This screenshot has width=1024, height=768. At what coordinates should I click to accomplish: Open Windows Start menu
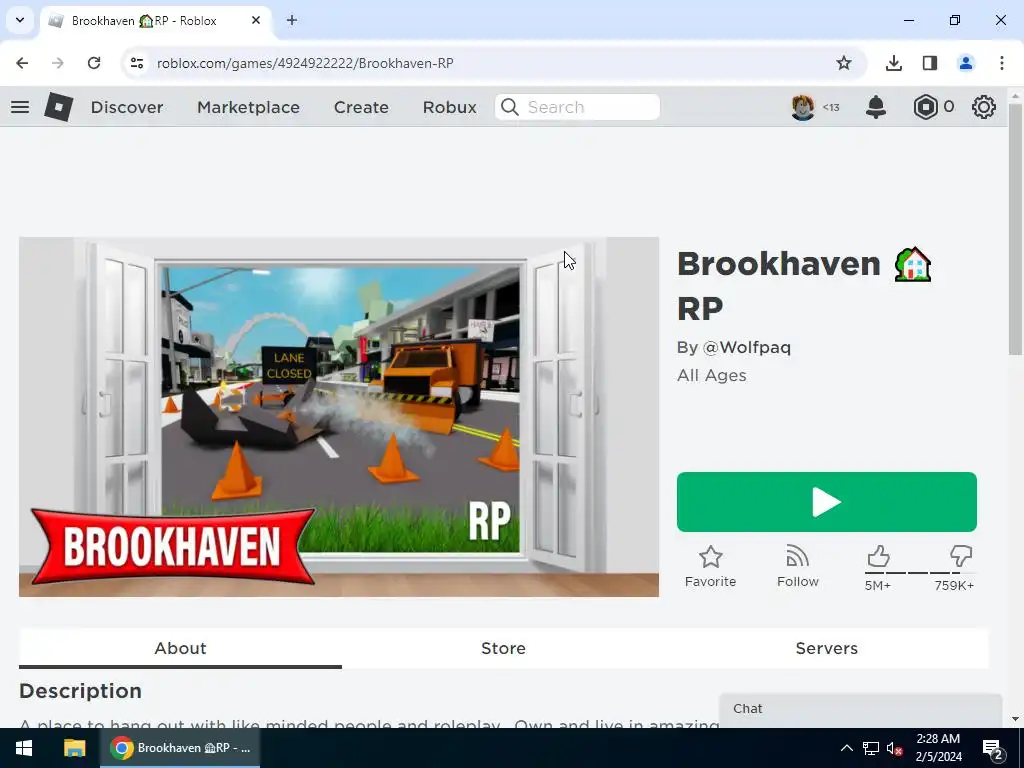[24, 748]
